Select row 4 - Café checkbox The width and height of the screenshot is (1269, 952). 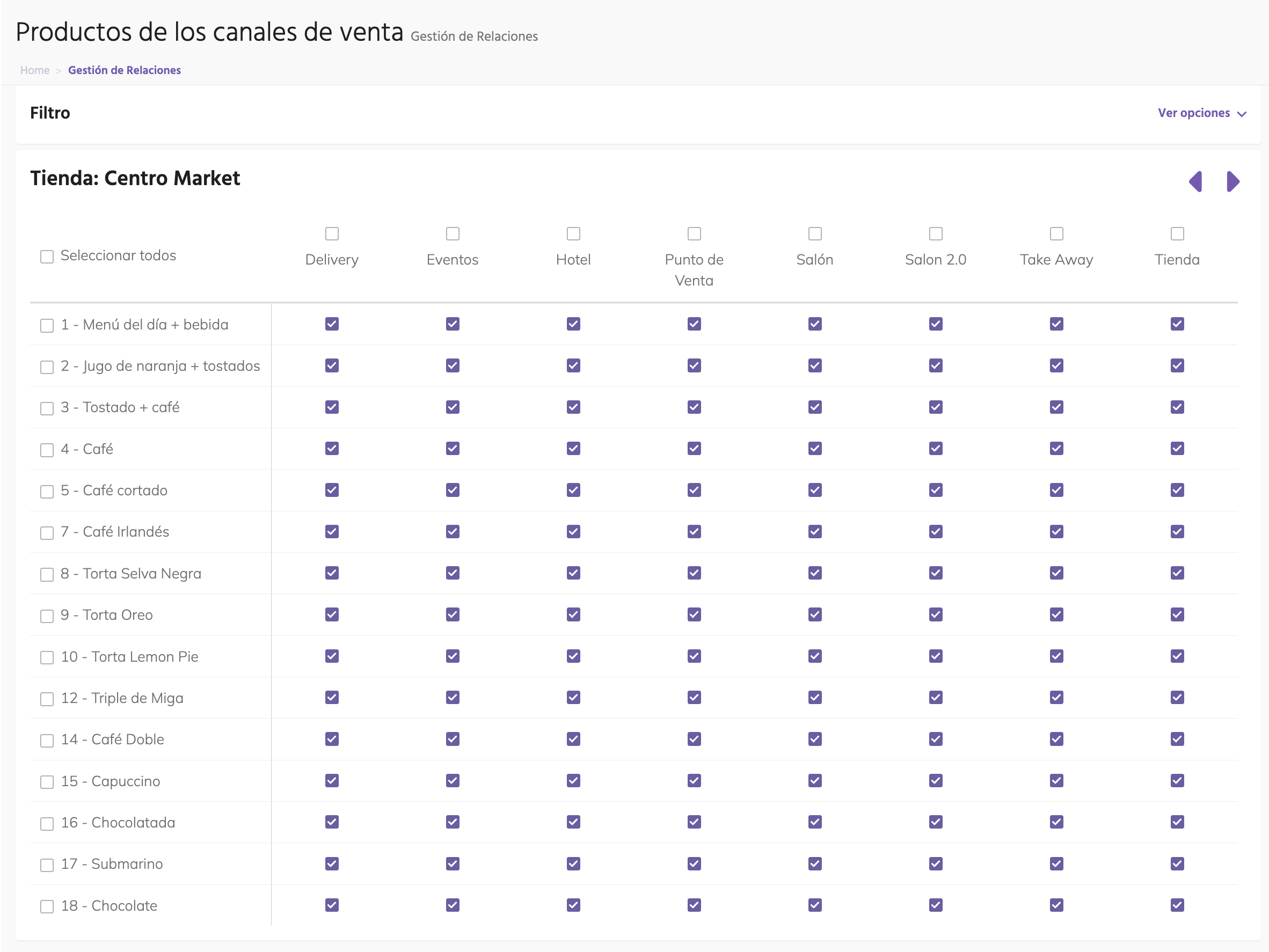click(x=47, y=450)
